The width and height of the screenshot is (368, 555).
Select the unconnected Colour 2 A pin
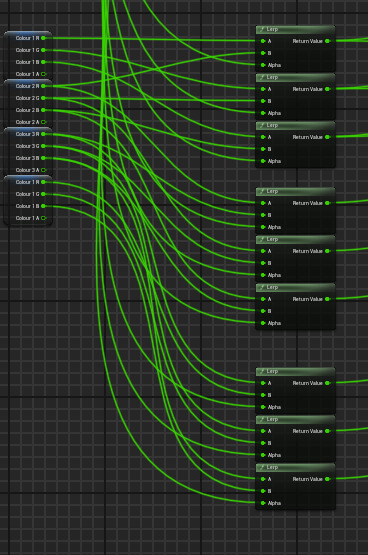[x=44, y=122]
